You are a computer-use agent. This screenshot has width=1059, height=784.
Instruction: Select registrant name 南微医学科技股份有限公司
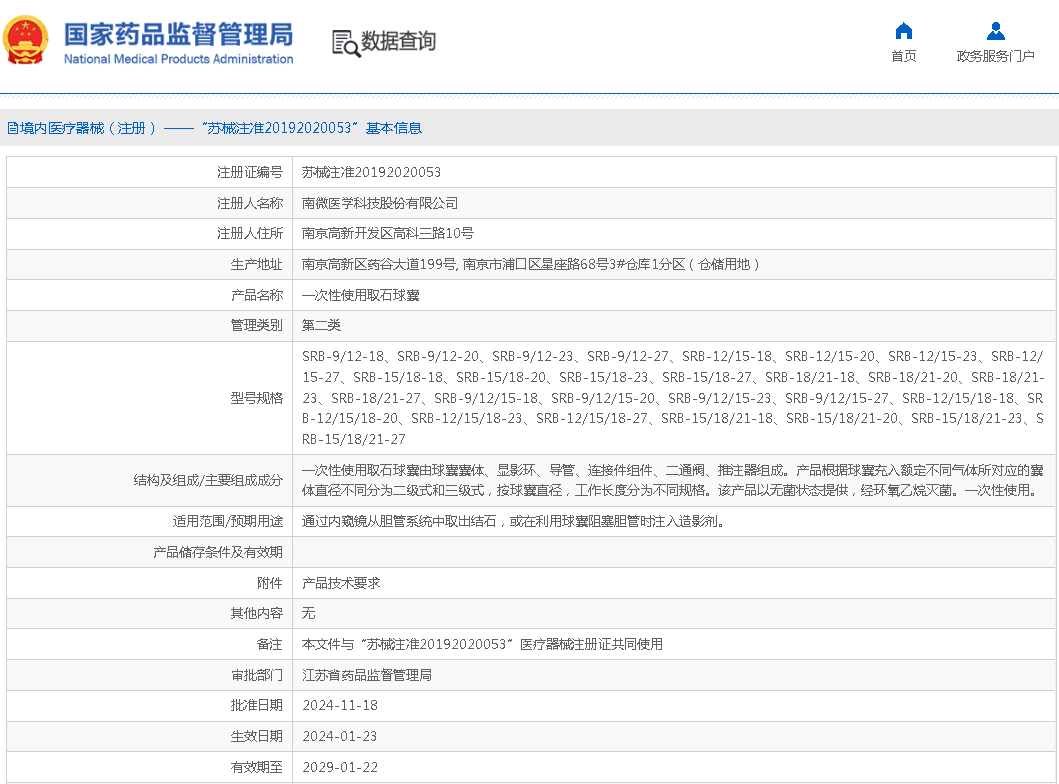(x=380, y=203)
